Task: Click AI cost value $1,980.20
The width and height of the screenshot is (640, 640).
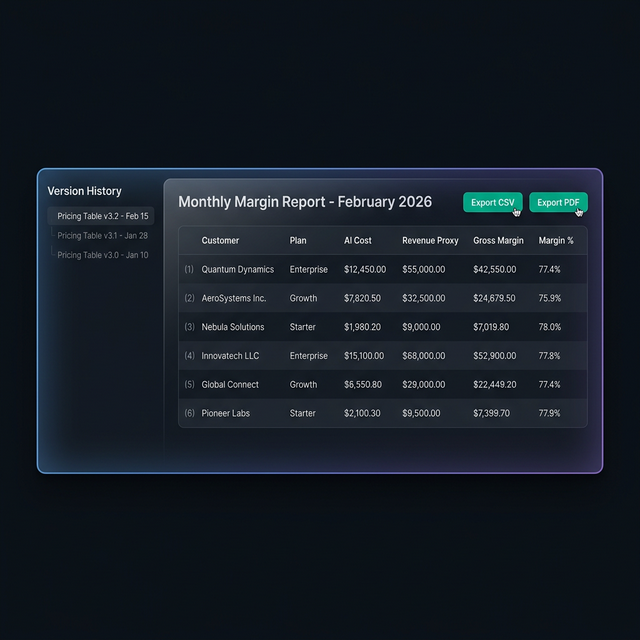Action: coord(362,327)
